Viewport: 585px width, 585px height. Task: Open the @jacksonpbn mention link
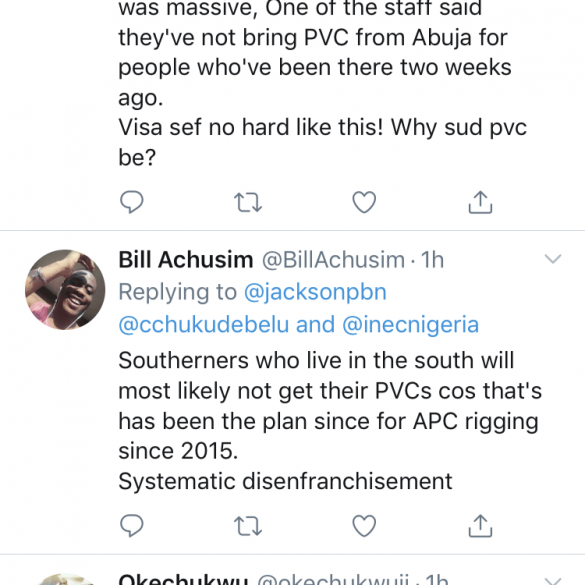tap(315, 292)
